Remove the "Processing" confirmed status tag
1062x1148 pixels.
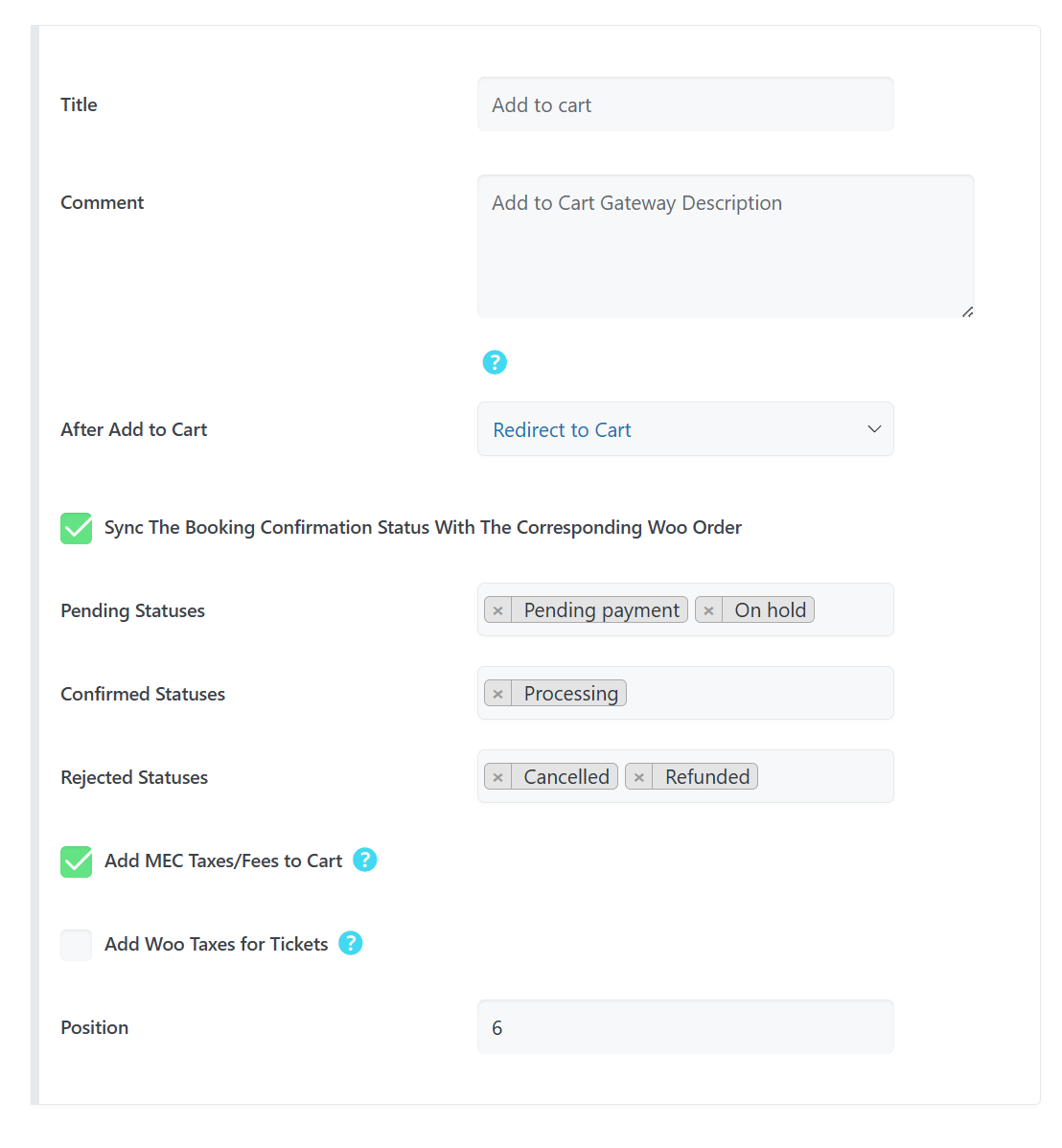pos(497,693)
